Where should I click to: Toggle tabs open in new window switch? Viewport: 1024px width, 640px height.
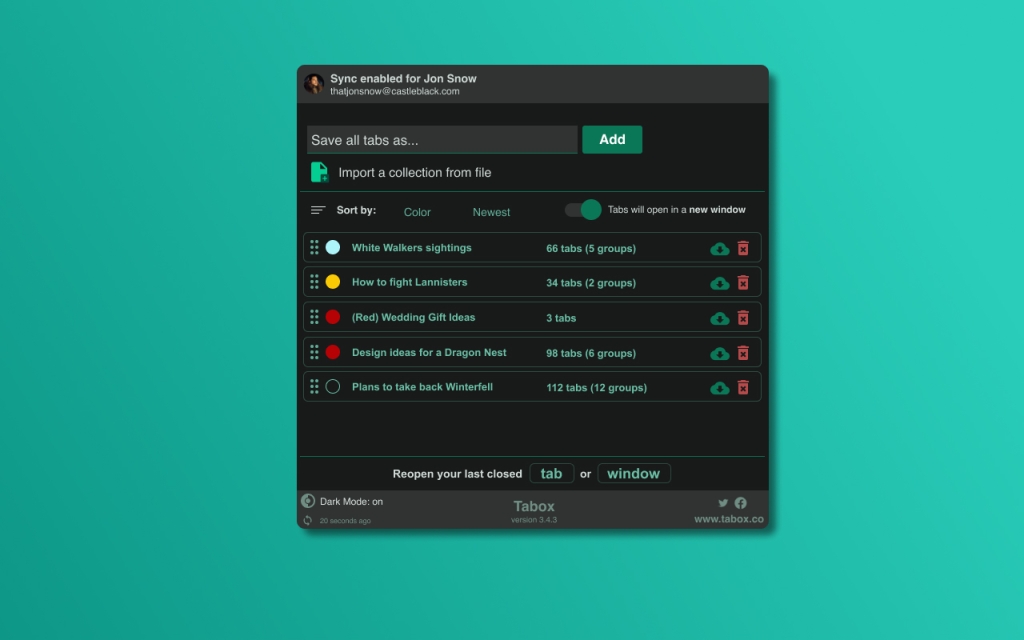pyautogui.click(x=583, y=210)
